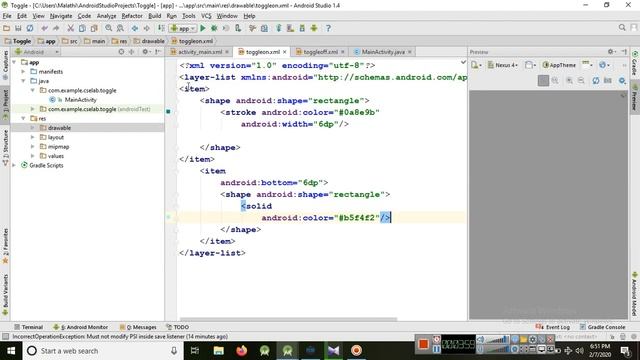
Task: Click the Undo arrow icon
Action: 44,28
